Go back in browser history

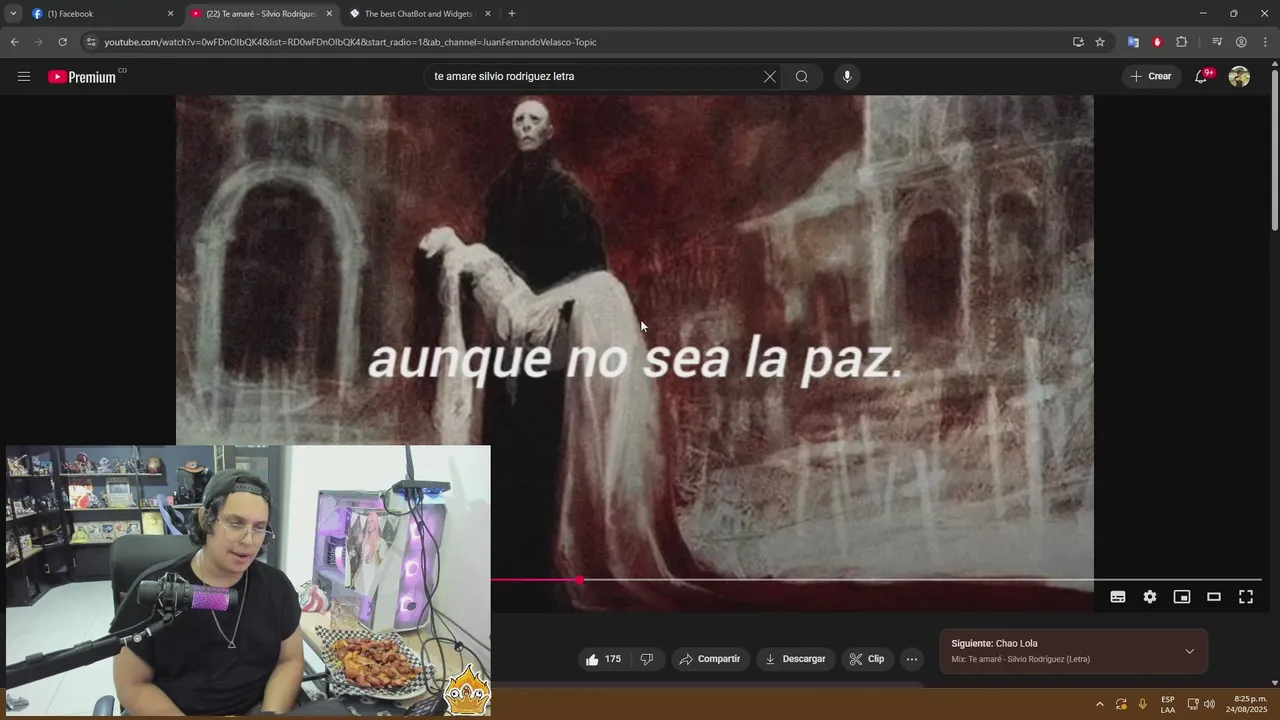tap(14, 42)
